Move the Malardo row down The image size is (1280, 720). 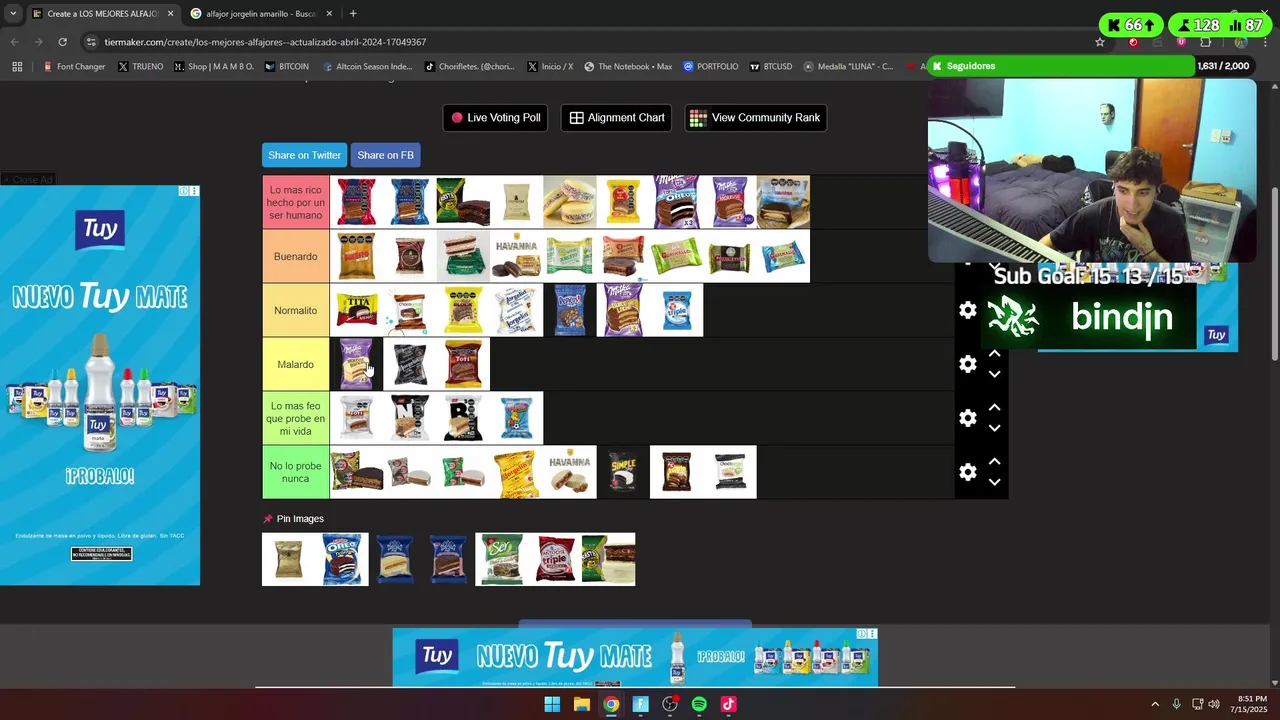[x=994, y=374]
